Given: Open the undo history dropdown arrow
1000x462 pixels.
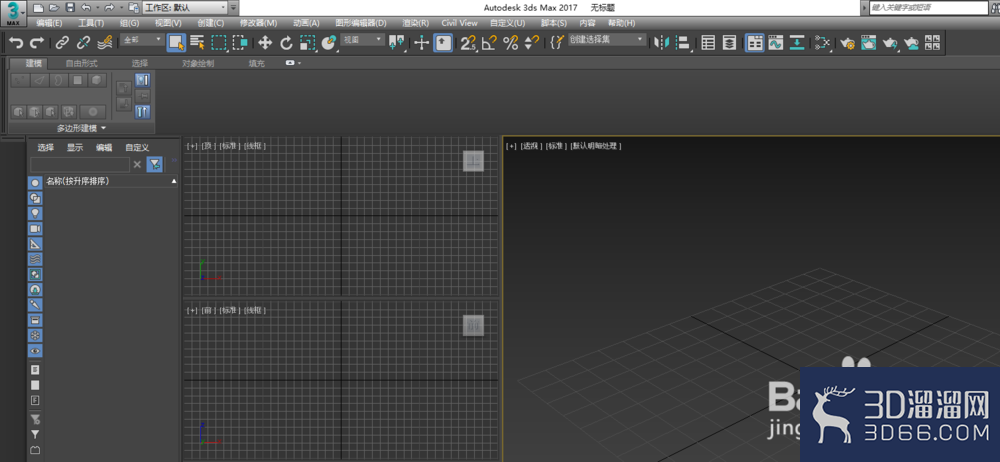Looking at the screenshot, I should coord(98,8).
